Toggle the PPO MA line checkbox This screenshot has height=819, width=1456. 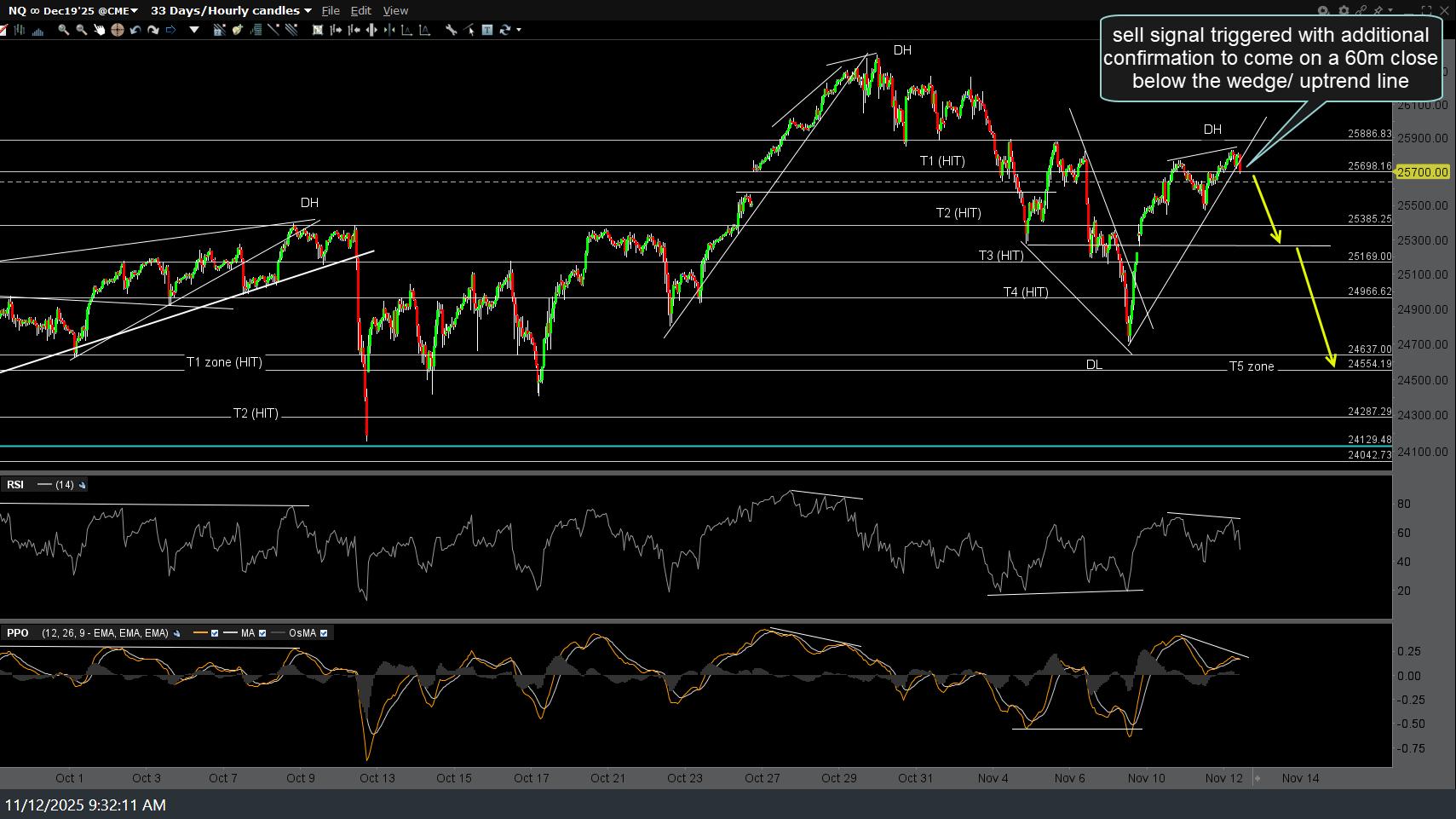(262, 633)
